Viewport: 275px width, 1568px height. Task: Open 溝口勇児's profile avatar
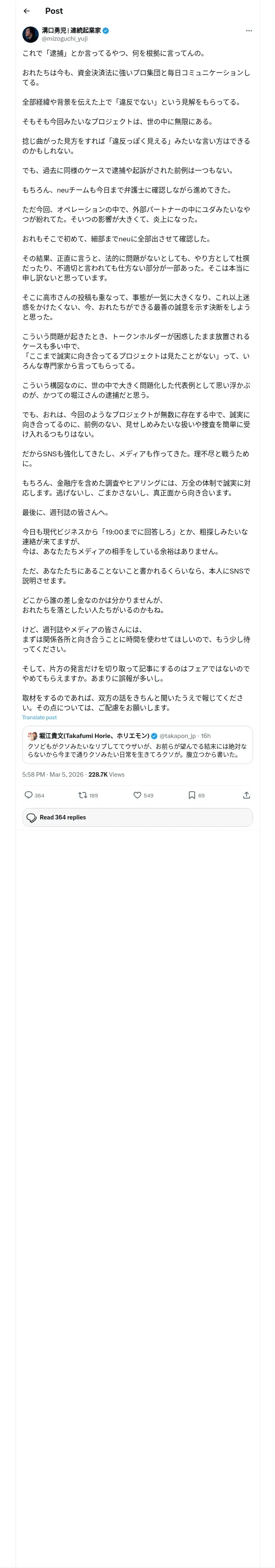(31, 34)
